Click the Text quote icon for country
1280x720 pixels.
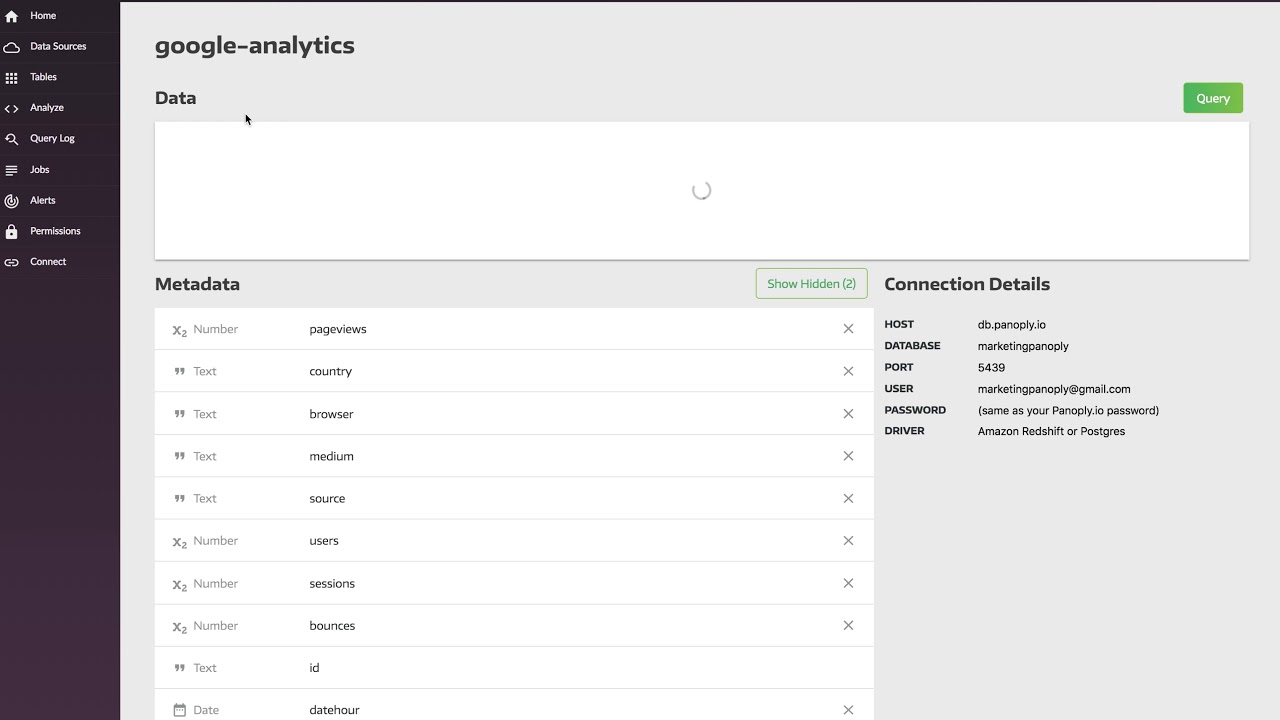[180, 371]
